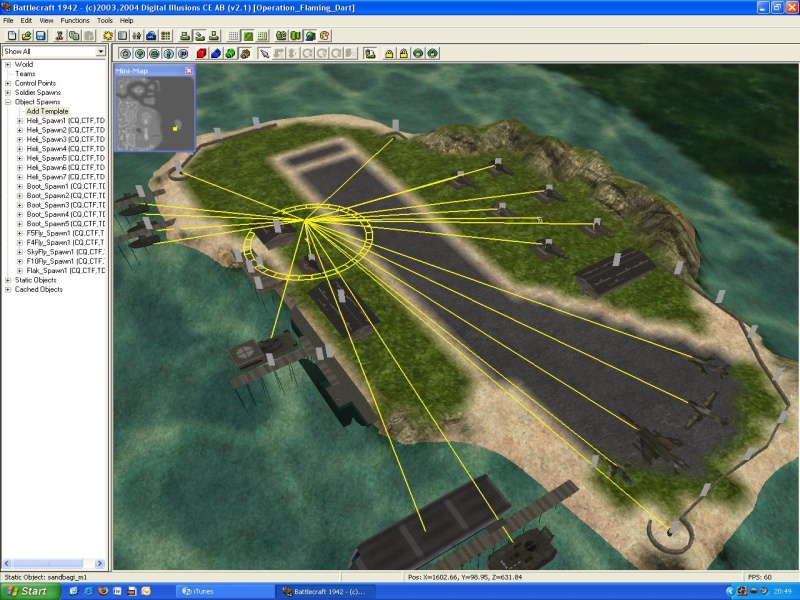Click the sun lighting settings icon
This screenshot has height=600, width=800.
108,36
